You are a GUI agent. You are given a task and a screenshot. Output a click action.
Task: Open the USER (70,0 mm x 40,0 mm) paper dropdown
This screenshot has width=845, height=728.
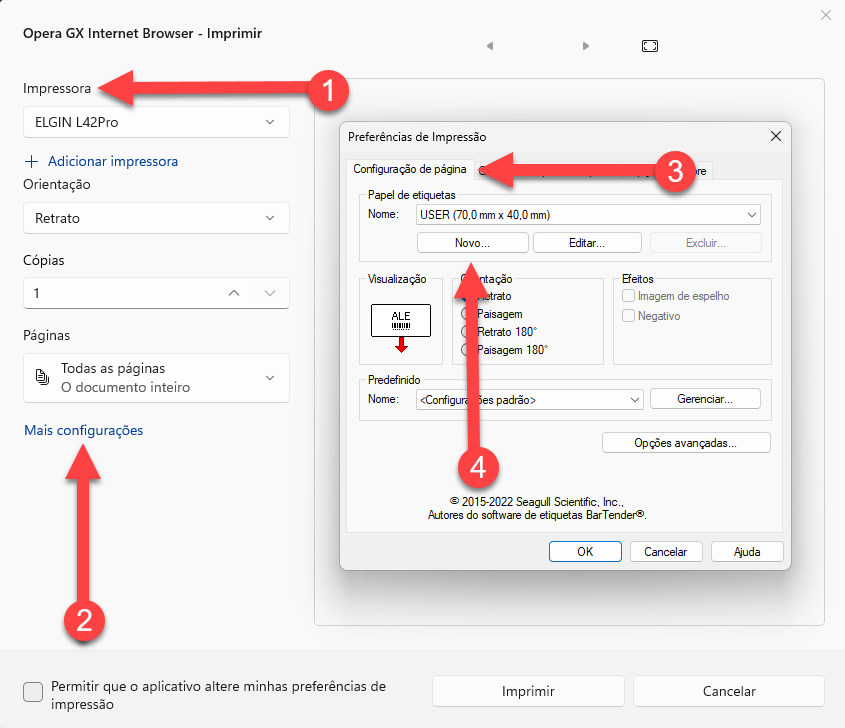point(588,215)
